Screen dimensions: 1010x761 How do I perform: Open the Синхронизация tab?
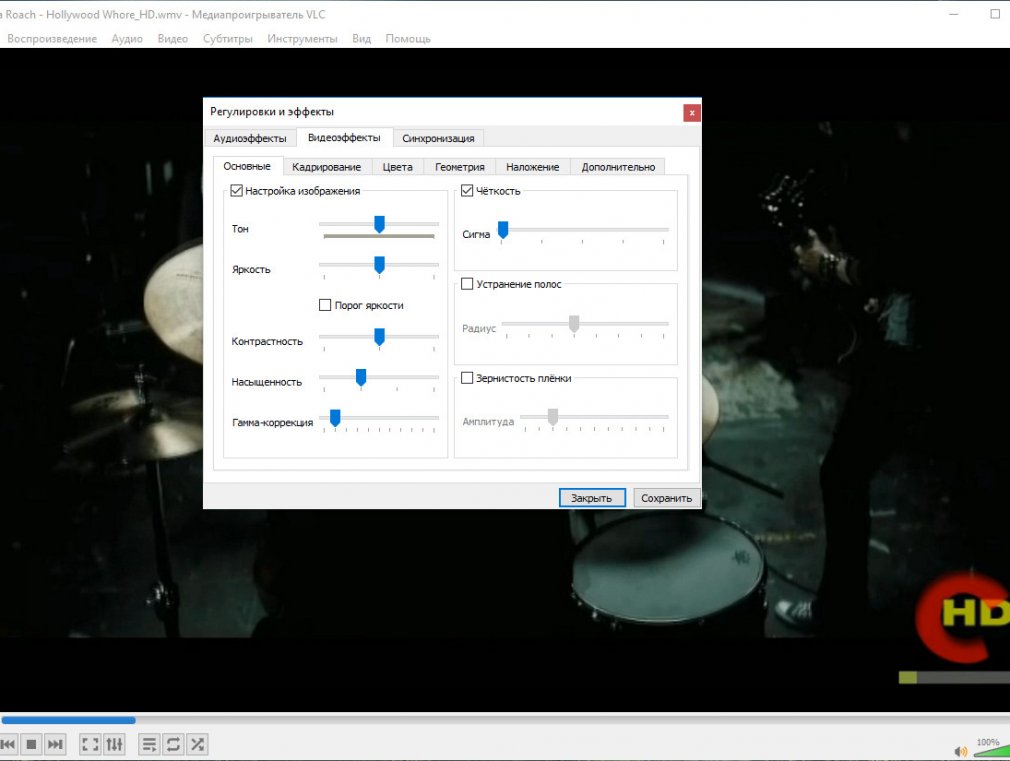point(438,138)
